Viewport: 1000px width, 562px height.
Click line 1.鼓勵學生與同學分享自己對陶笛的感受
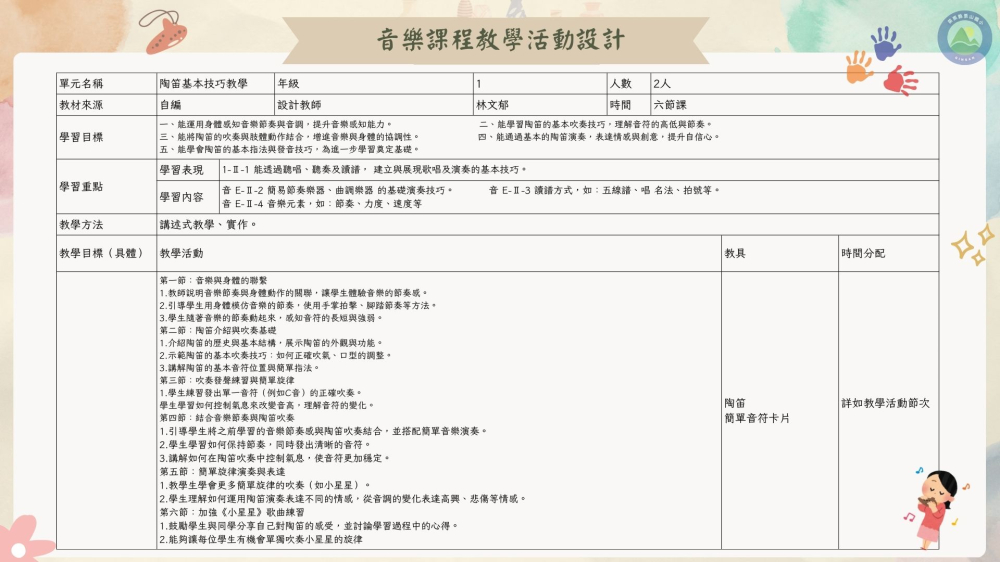coord(309,526)
